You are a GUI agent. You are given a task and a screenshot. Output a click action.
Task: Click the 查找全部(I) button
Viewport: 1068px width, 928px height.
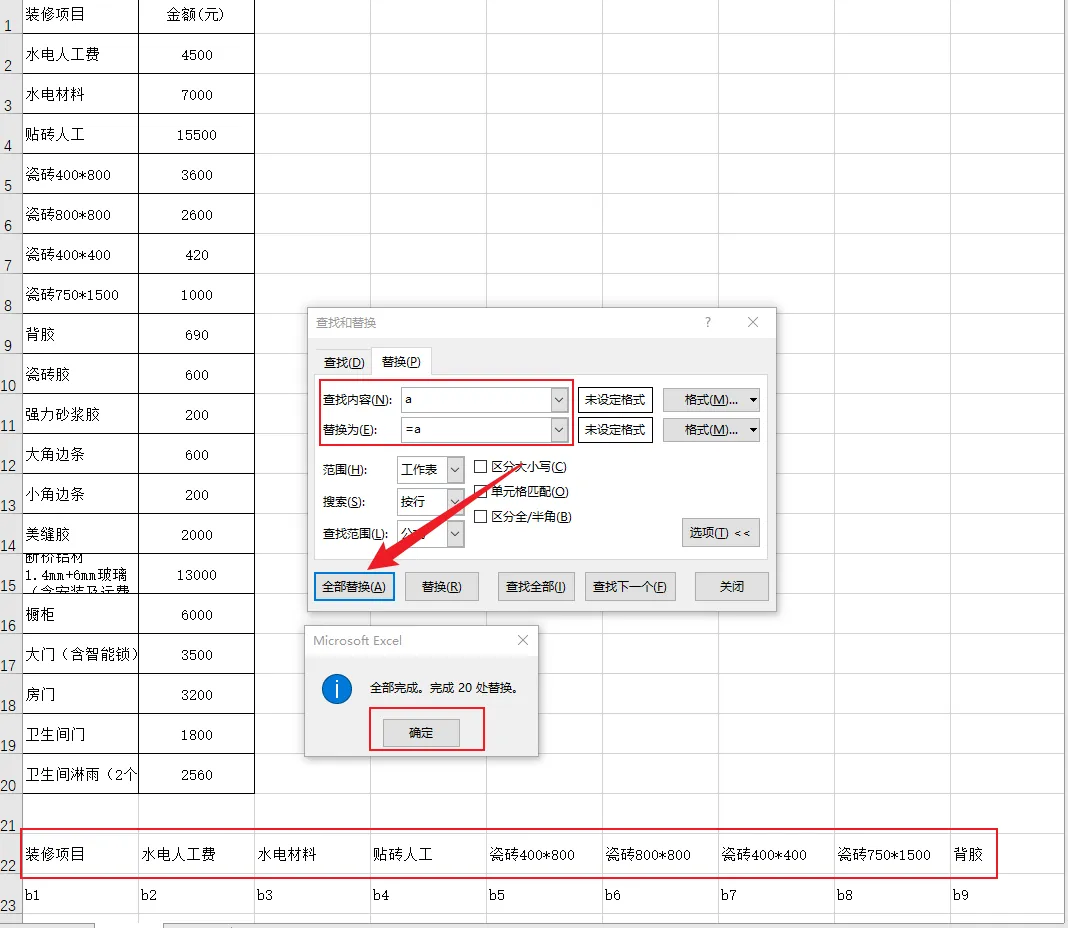click(536, 587)
